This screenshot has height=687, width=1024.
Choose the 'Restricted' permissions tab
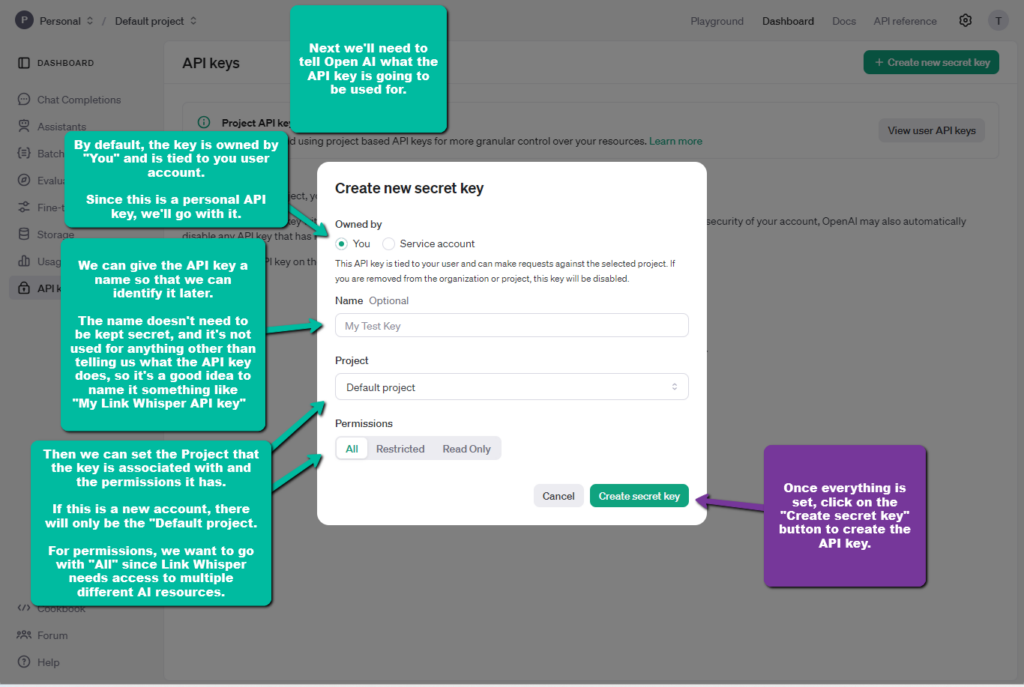(400, 449)
